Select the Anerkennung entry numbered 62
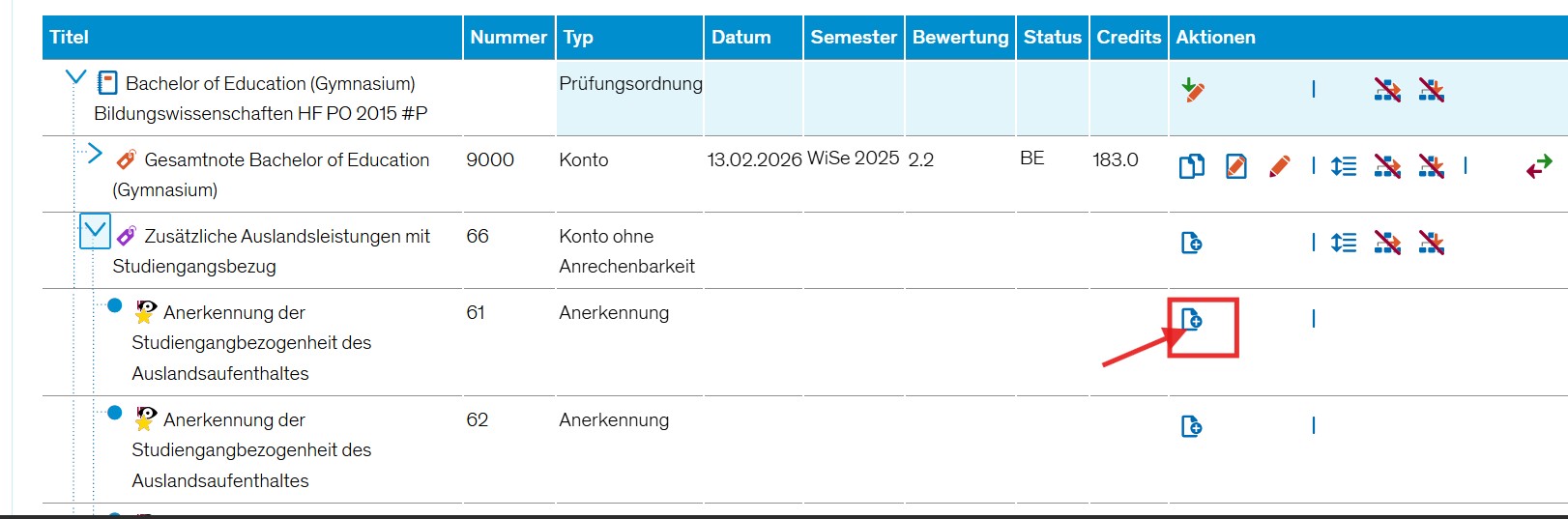Image resolution: width=1568 pixels, height=519 pixels. (251, 449)
